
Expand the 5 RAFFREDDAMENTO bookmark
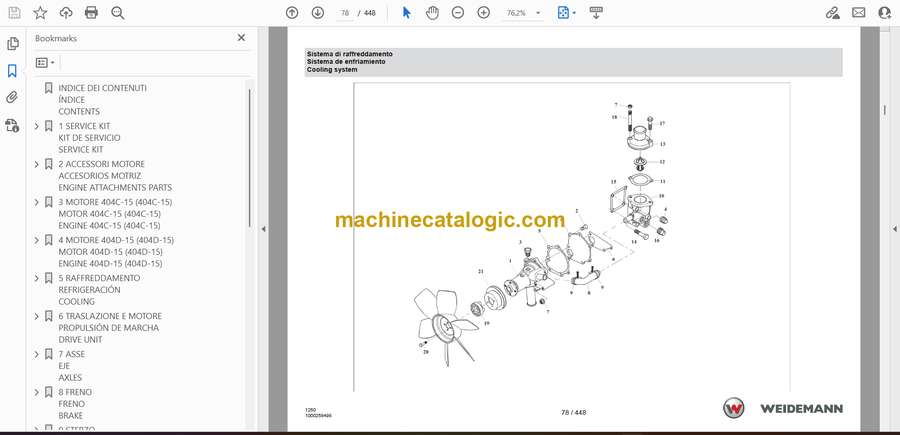[x=37, y=278]
